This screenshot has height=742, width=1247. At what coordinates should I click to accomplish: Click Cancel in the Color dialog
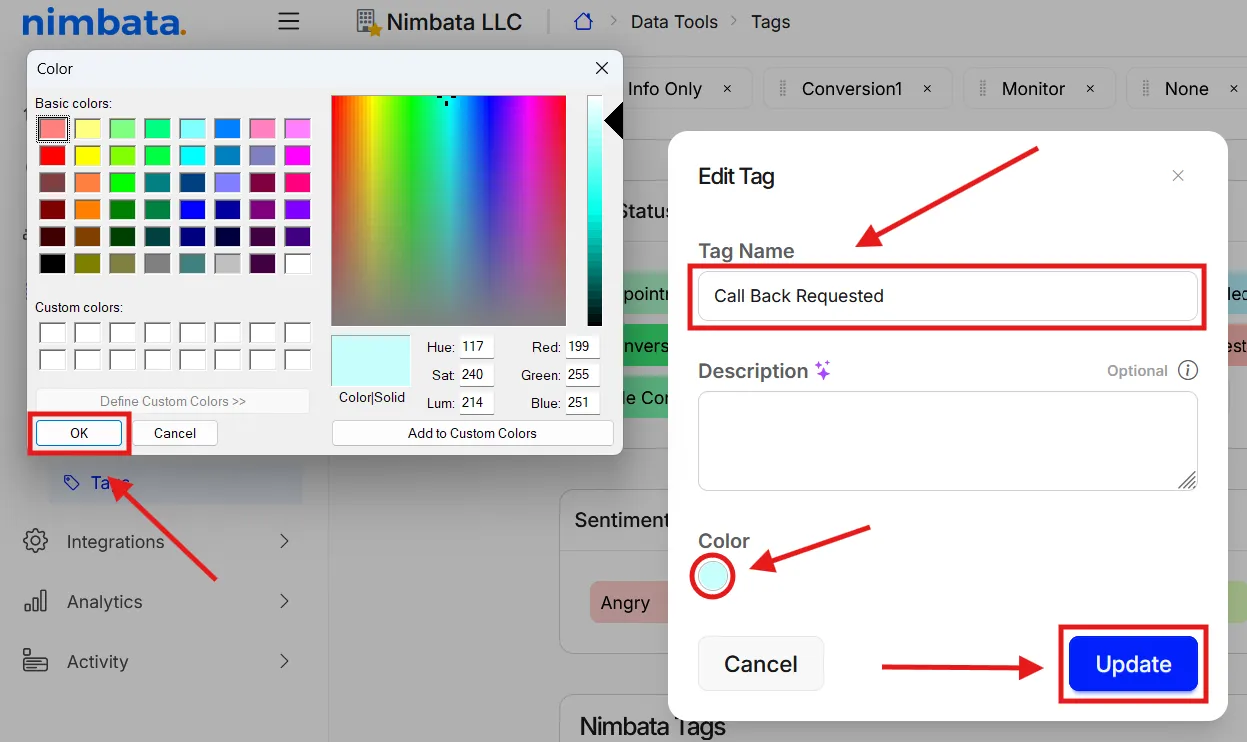tap(175, 433)
